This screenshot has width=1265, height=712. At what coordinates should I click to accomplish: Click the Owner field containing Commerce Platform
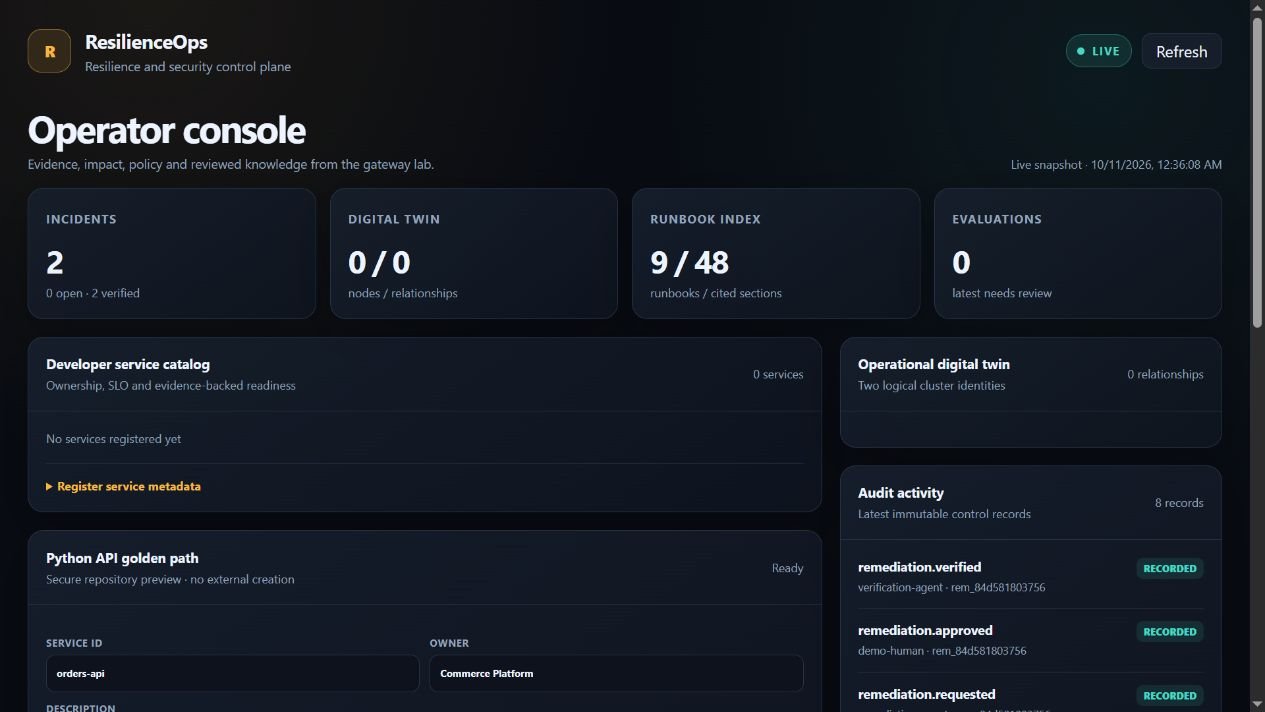click(x=616, y=673)
